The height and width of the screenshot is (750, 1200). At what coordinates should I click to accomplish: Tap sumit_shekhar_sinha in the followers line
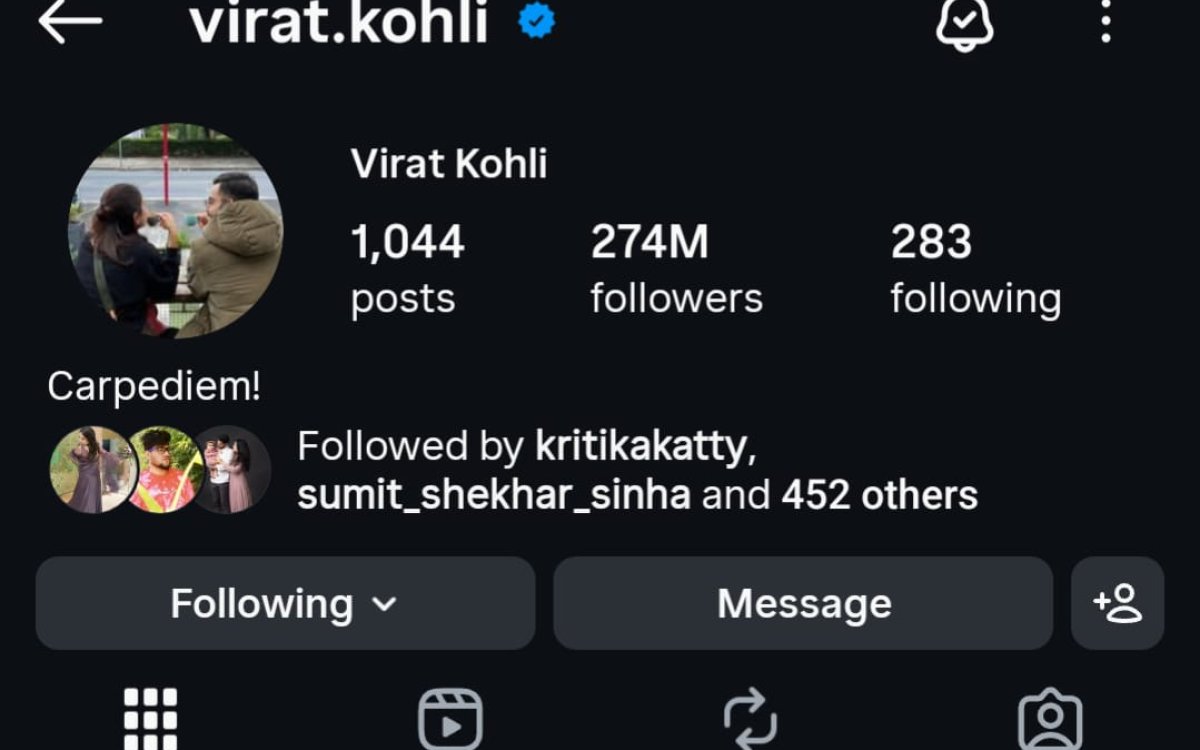coord(494,494)
